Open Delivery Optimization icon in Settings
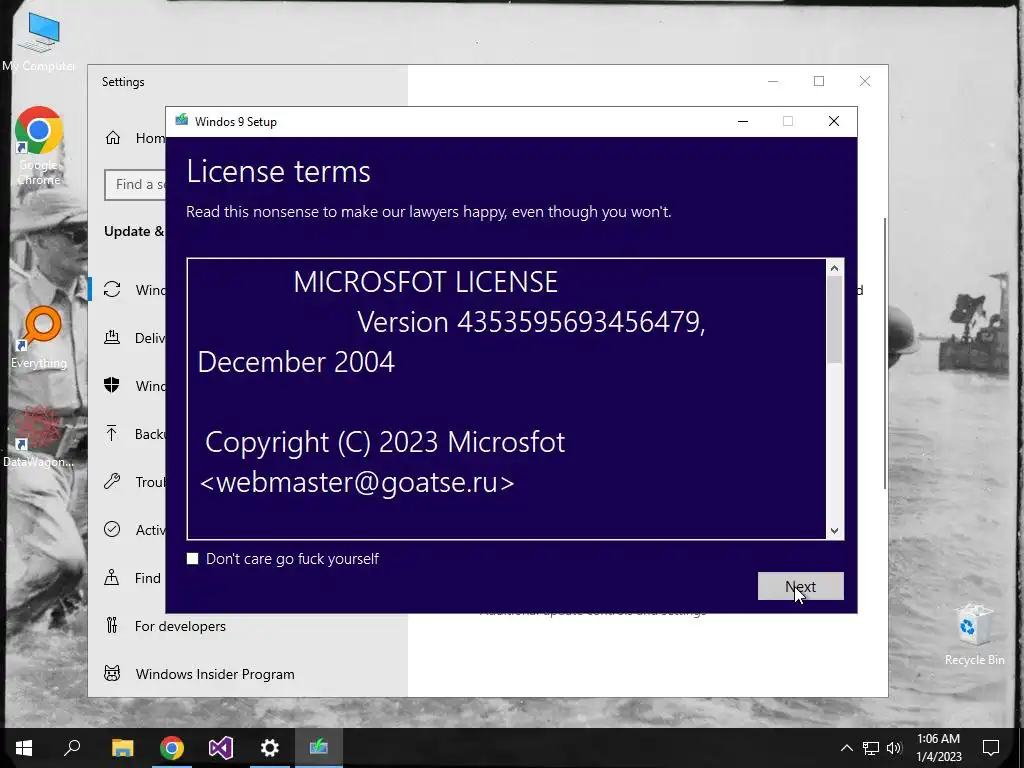Screen dimensions: 1024x768 click(112, 338)
